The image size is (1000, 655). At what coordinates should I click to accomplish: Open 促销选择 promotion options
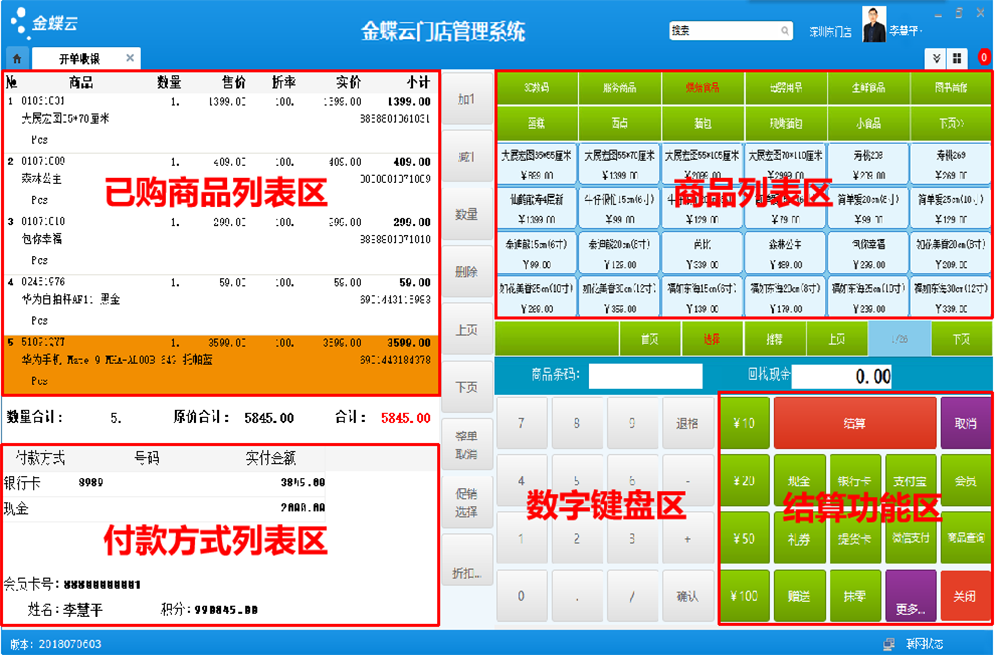click(x=467, y=503)
